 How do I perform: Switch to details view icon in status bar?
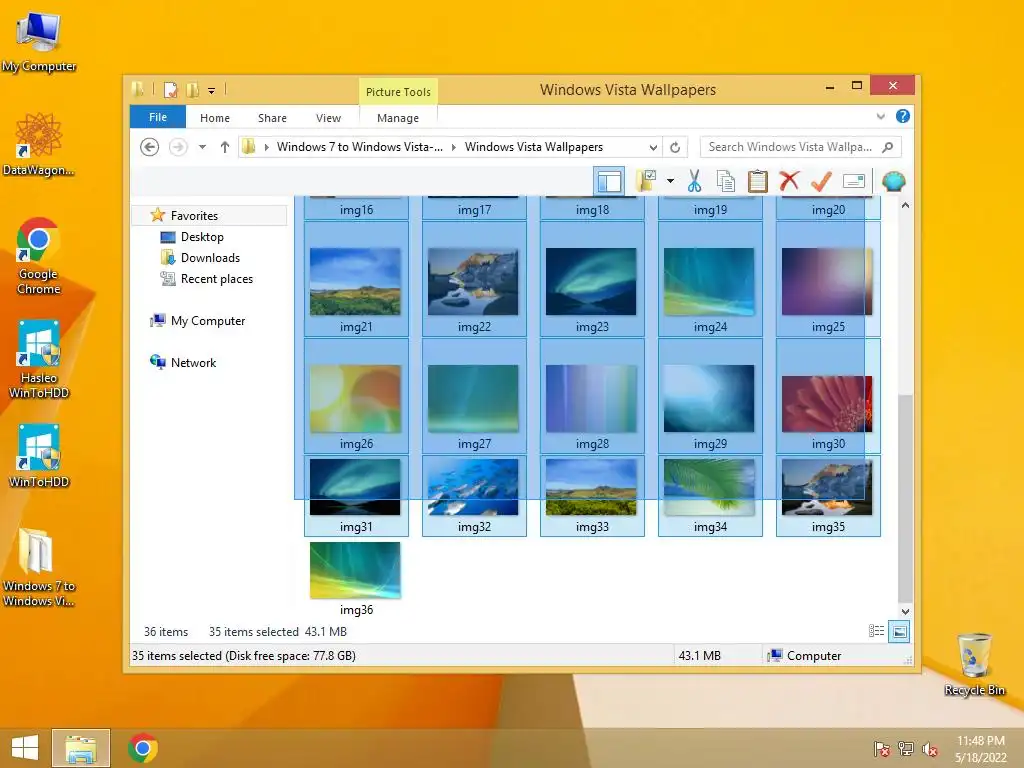[x=876, y=631]
